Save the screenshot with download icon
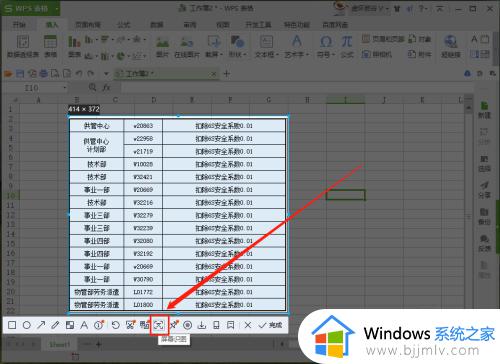This screenshot has height=364, width=500. [202, 325]
